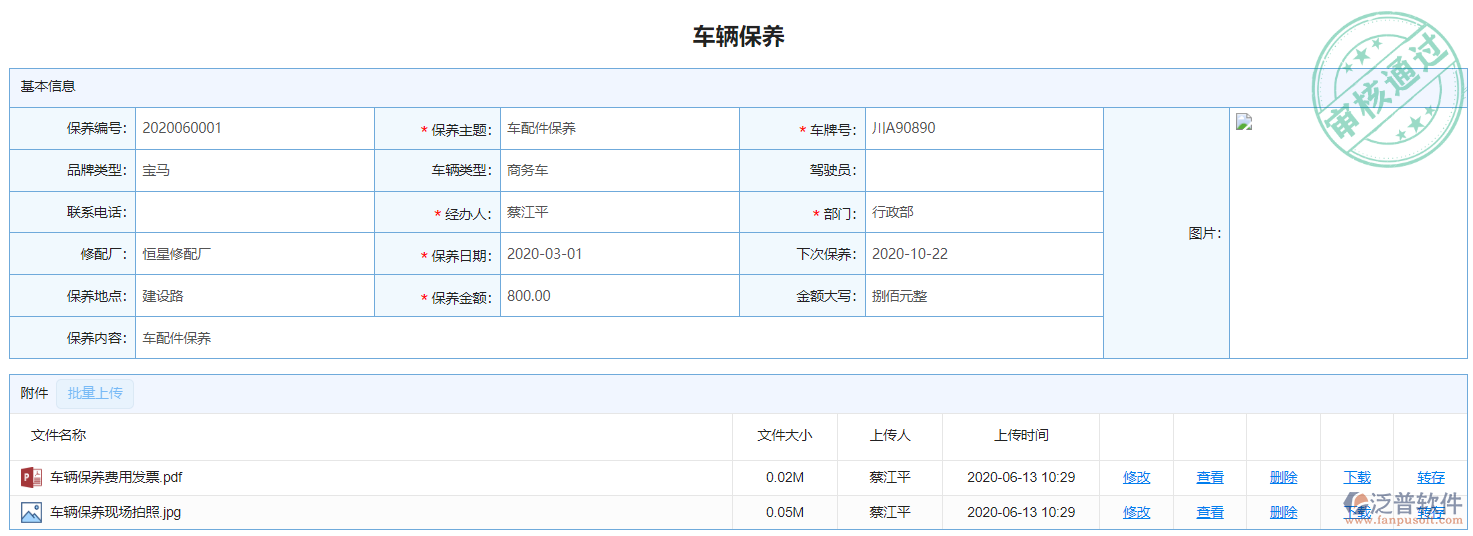The height and width of the screenshot is (536, 1473).
Task: Click the 审核通过 approval stamp
Action: [x=1390, y=88]
